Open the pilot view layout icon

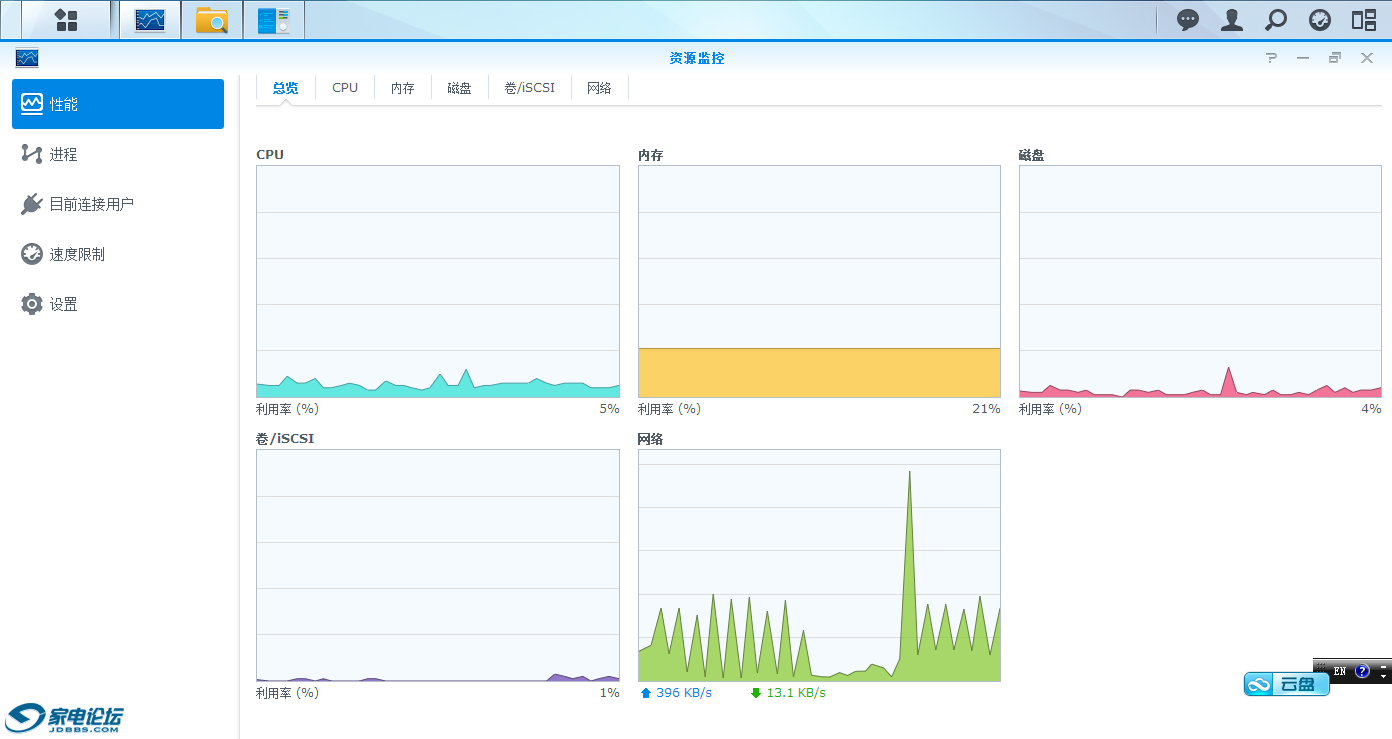click(x=1364, y=20)
